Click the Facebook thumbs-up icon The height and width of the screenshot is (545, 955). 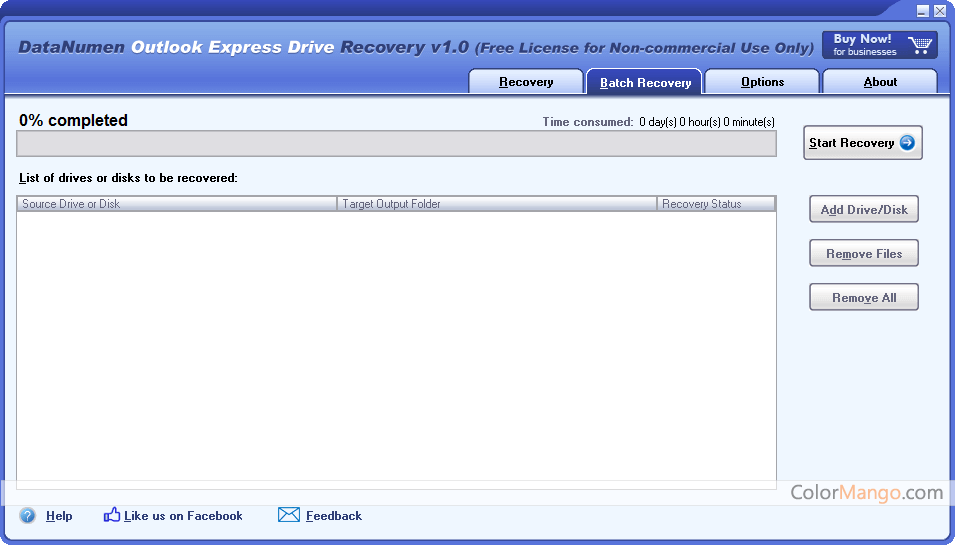[112, 515]
